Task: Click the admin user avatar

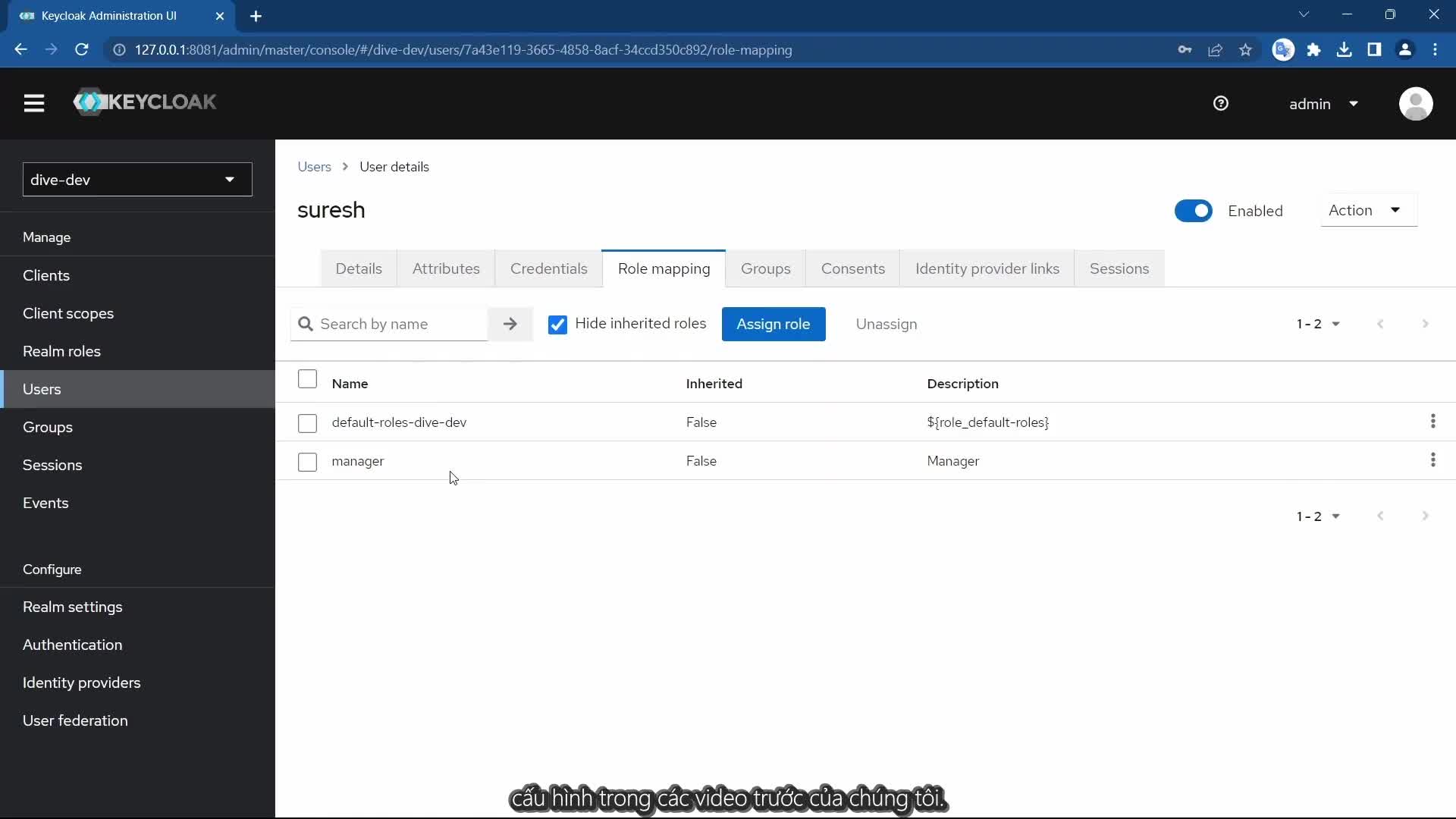Action: point(1415,104)
